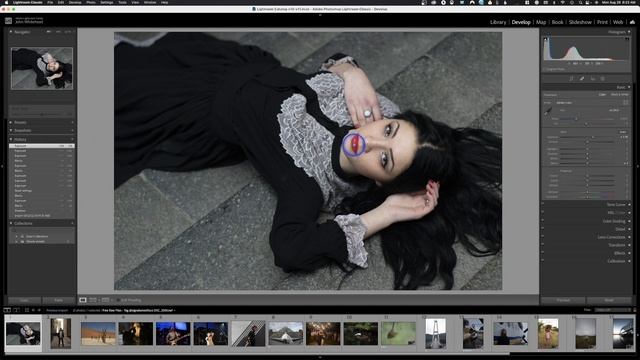
Task: Open the filmstrip Filter dropdown
Action: click(x=612, y=310)
